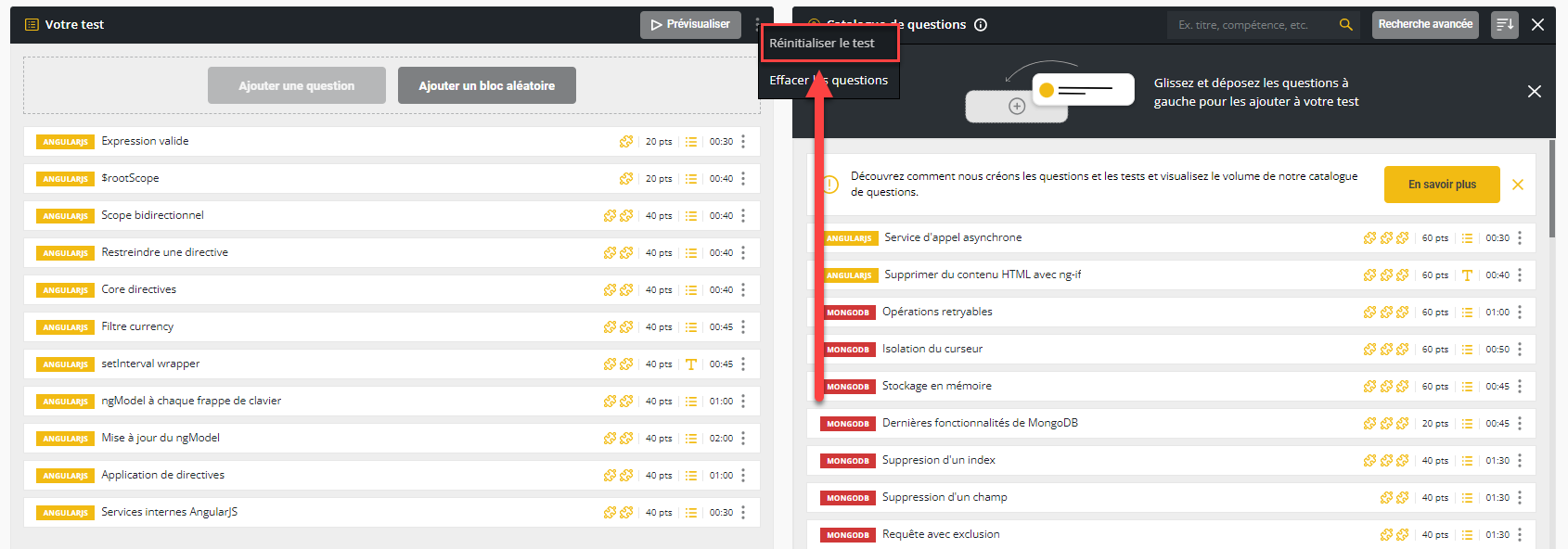
Task: Click Ajouter un bloc aléatoire
Action: click(x=486, y=85)
